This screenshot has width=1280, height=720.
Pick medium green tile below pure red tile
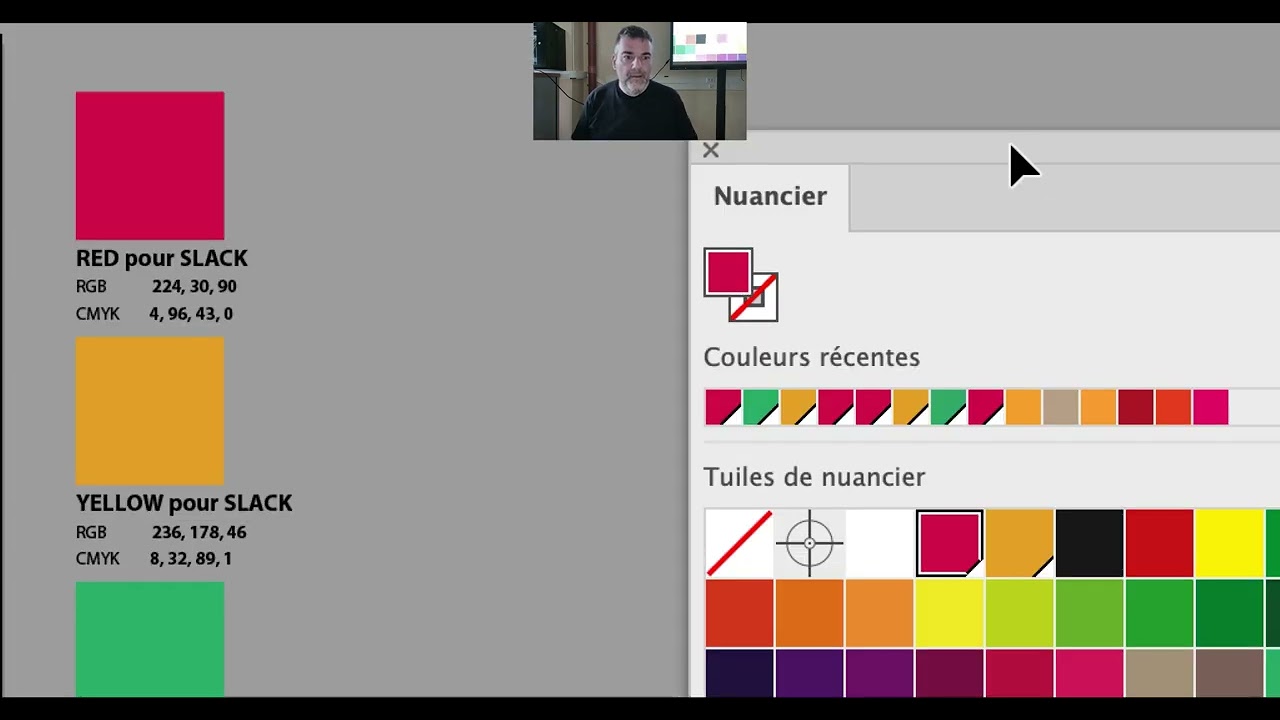pos(1159,613)
